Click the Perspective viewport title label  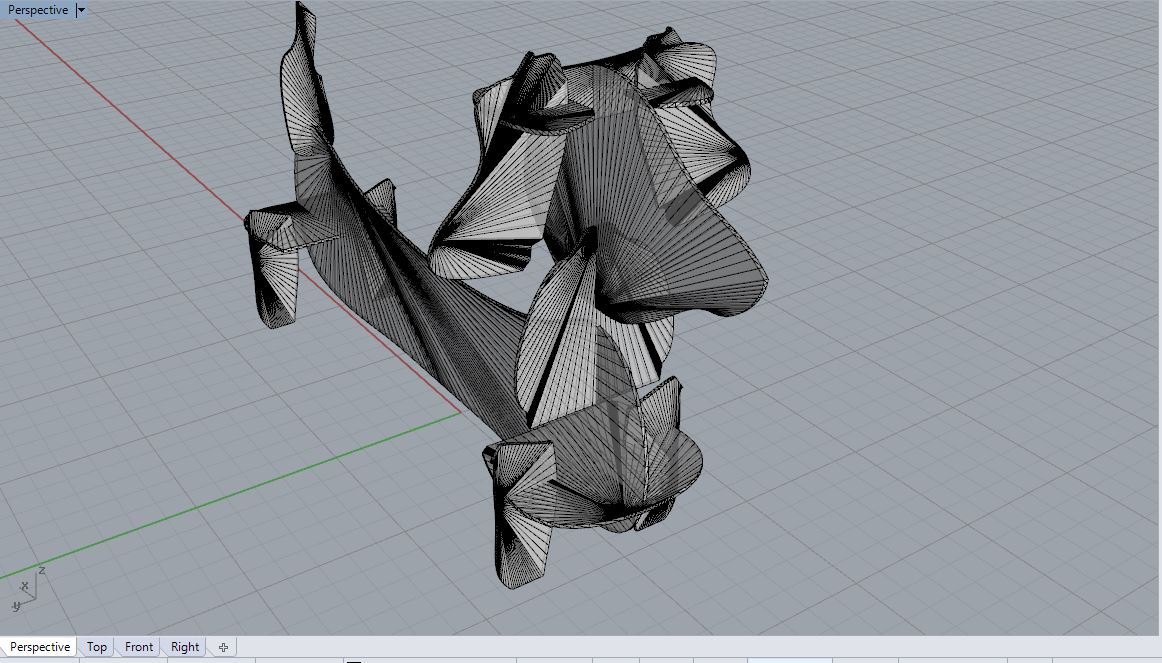pyautogui.click(x=38, y=10)
